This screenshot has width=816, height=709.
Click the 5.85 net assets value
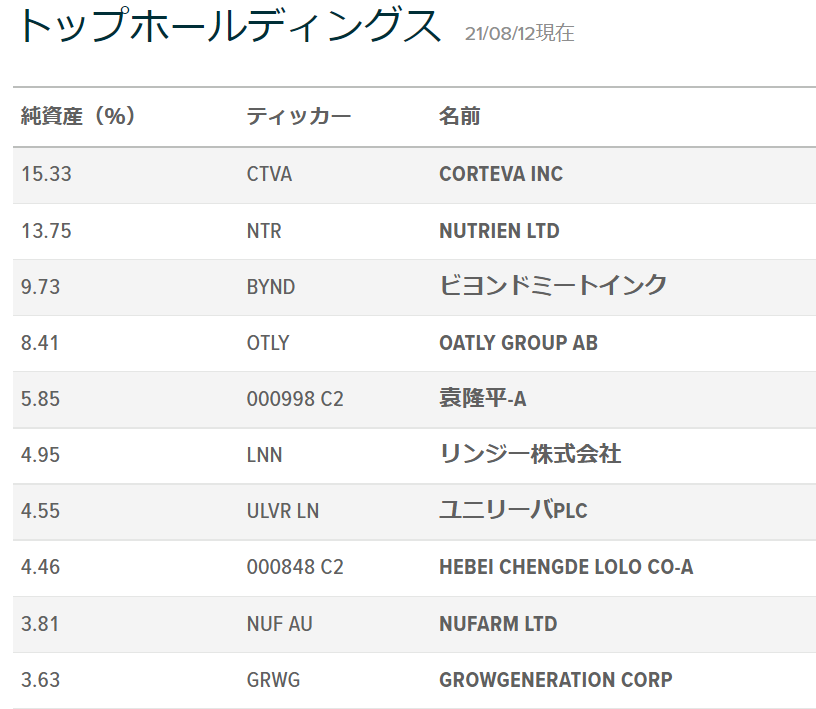[40, 399]
